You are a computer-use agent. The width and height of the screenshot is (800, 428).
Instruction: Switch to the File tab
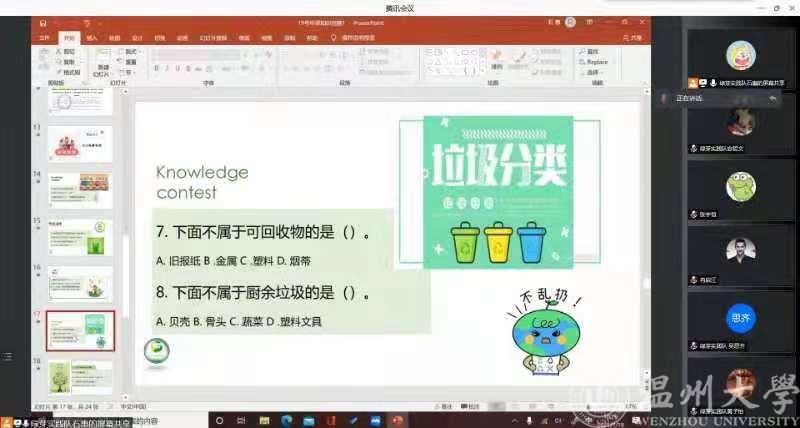point(43,38)
